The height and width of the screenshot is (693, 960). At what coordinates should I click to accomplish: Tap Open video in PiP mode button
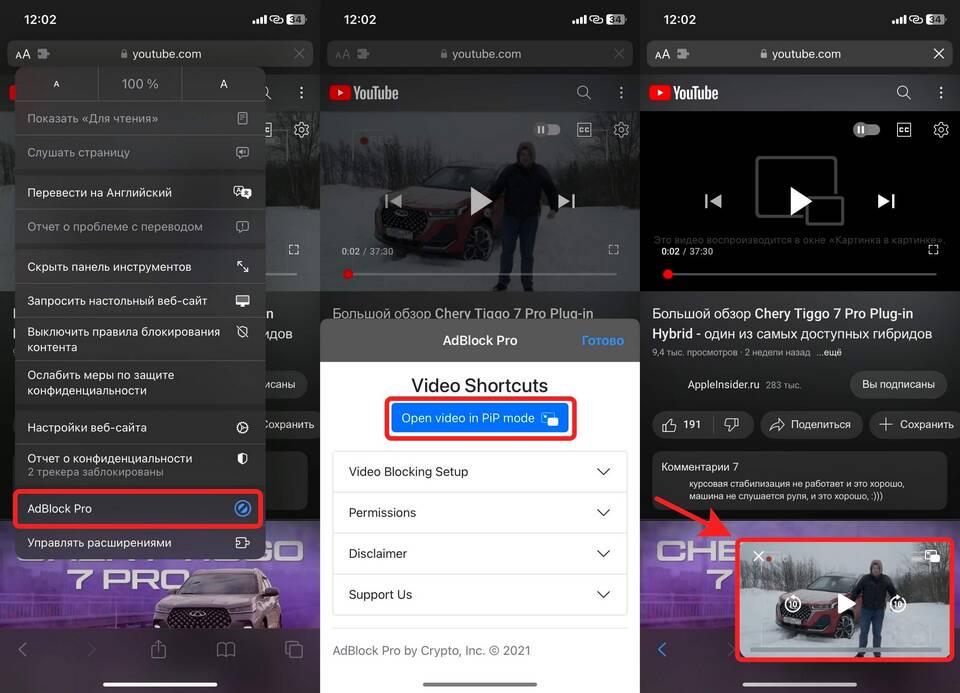point(480,418)
